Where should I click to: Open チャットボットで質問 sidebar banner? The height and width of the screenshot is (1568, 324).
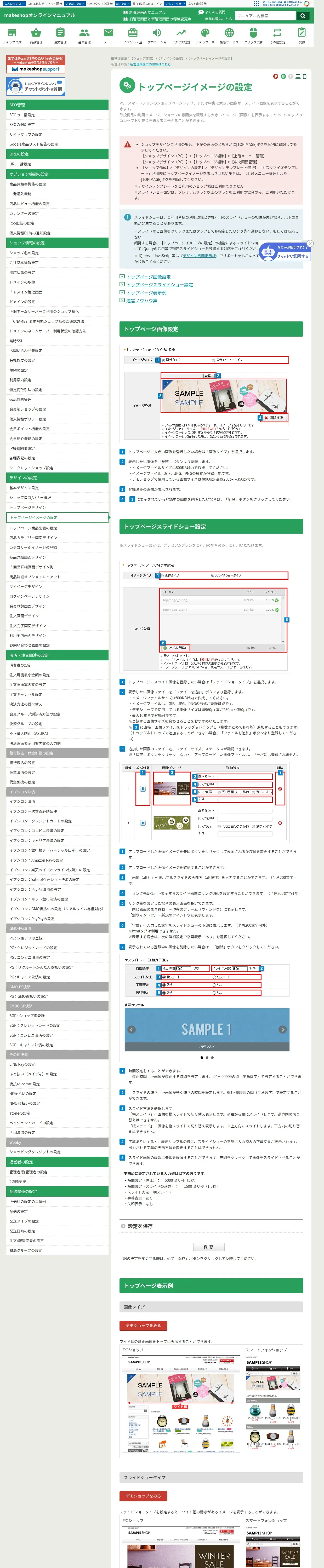point(35,87)
